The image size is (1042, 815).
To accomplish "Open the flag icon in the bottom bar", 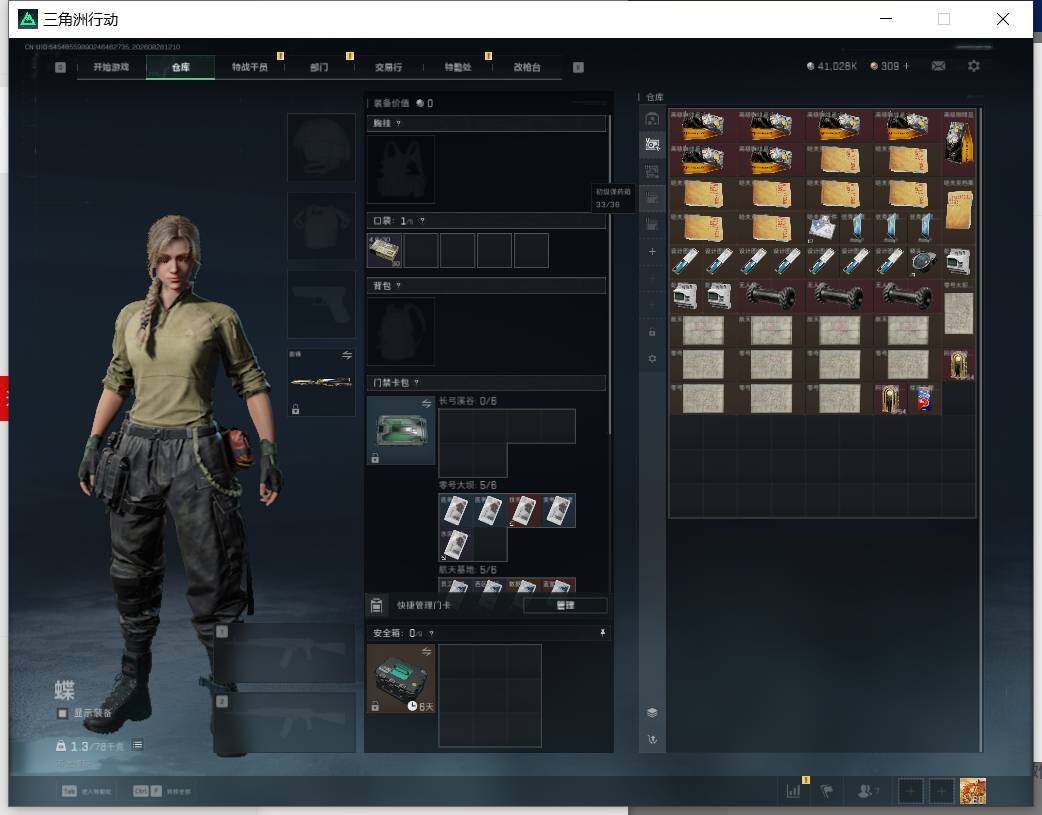I will (827, 790).
